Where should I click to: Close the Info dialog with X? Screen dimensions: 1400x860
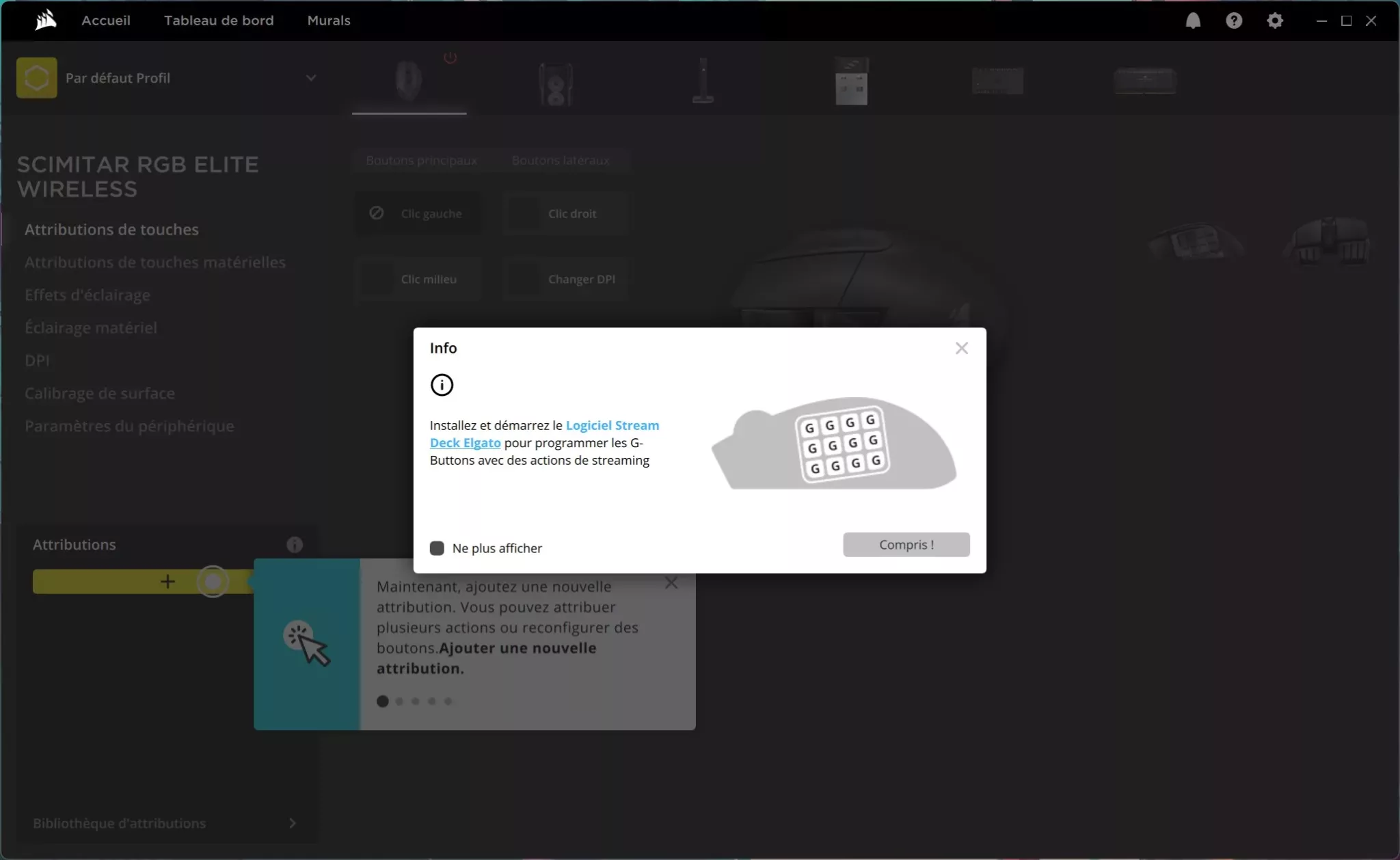click(x=962, y=349)
